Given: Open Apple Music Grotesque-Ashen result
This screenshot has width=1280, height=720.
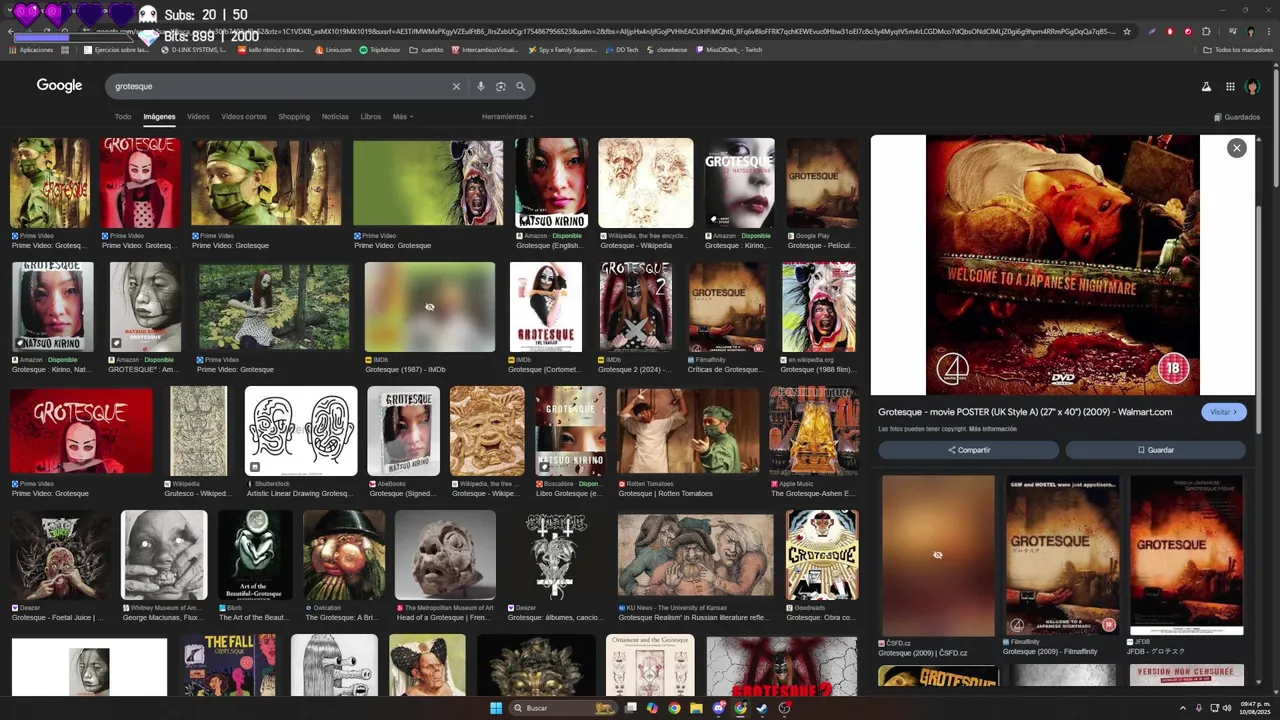Looking at the screenshot, I should click(814, 431).
